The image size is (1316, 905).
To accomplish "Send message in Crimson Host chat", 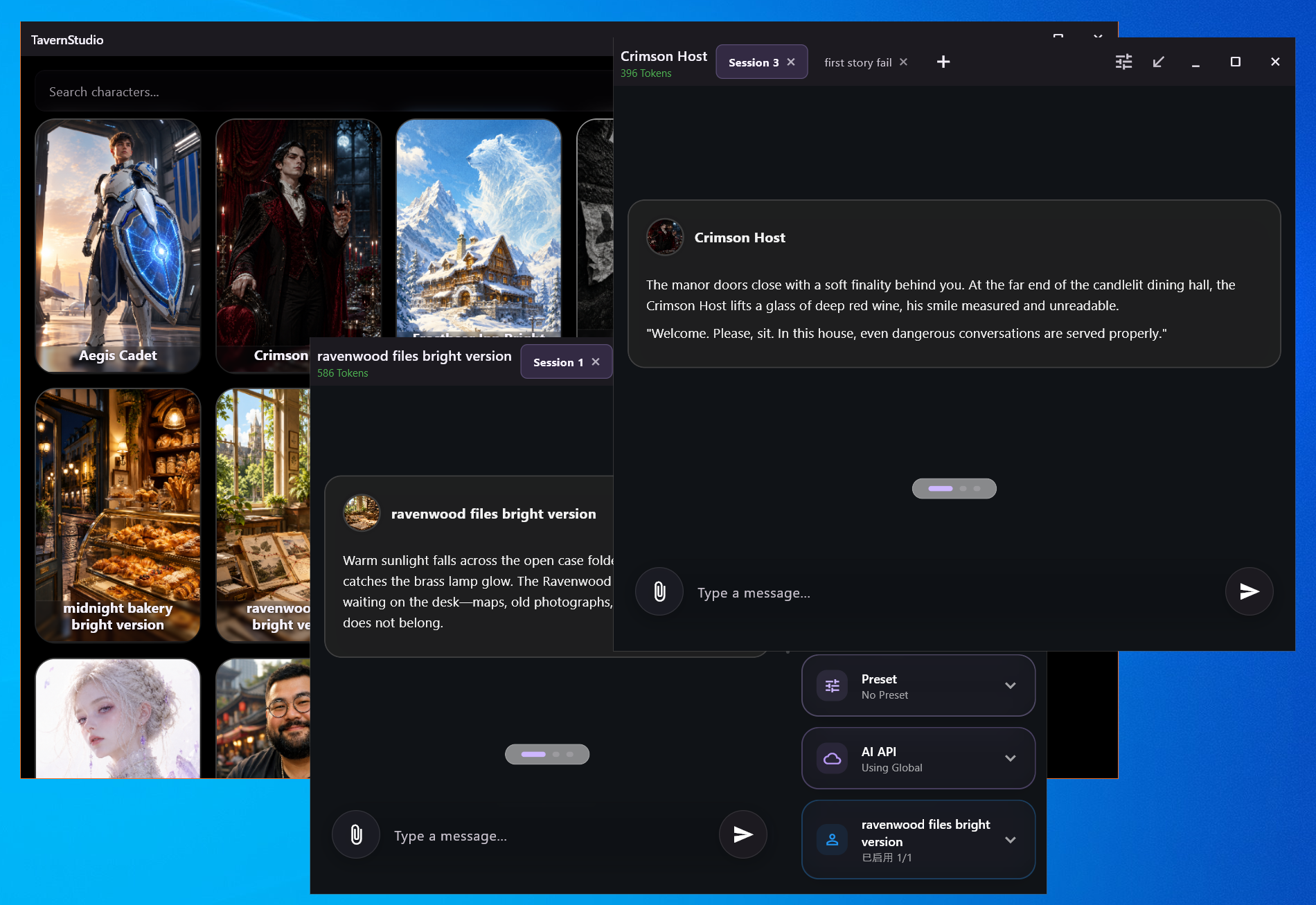I will [x=1249, y=591].
